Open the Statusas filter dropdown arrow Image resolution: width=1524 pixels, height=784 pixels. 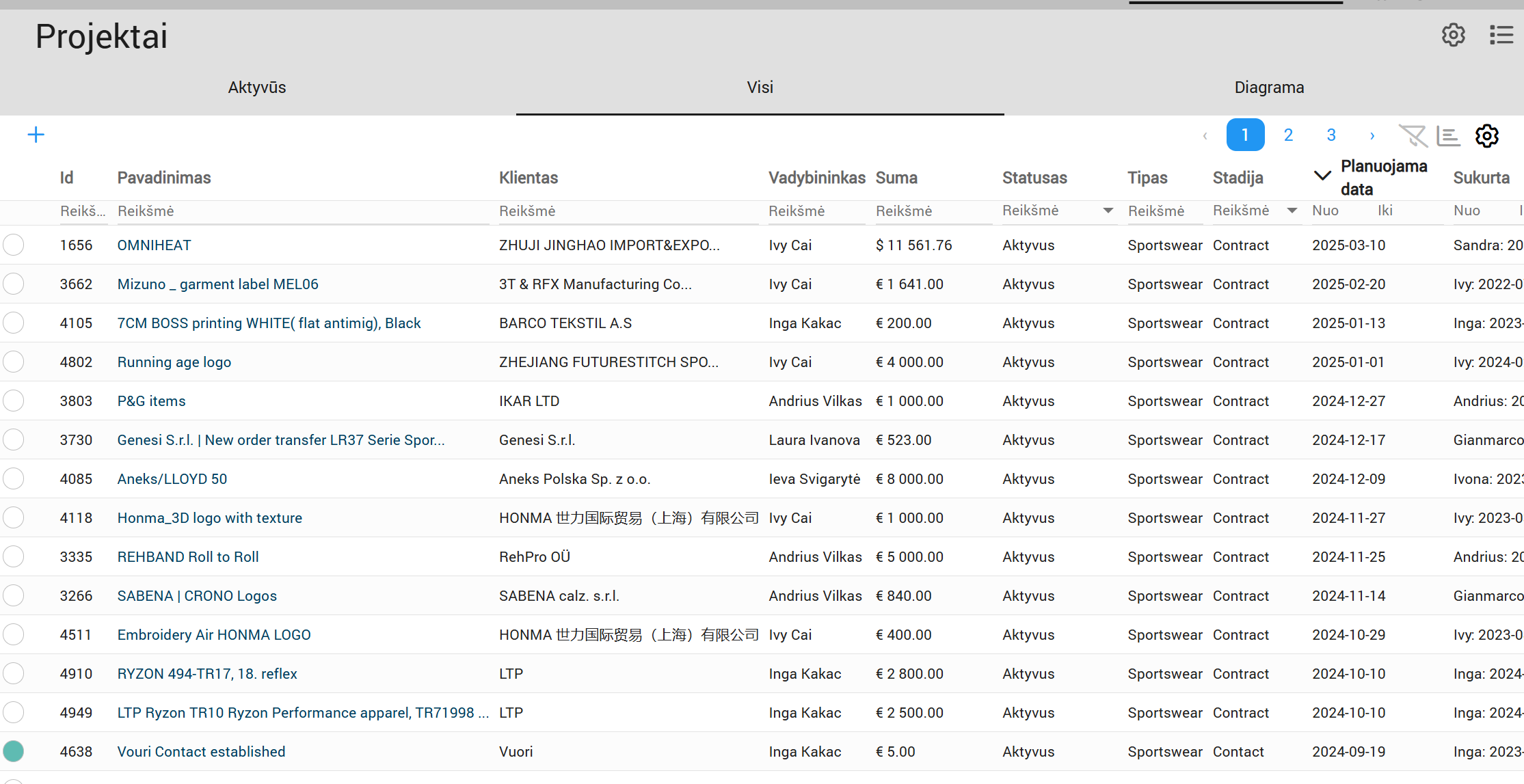click(x=1108, y=211)
